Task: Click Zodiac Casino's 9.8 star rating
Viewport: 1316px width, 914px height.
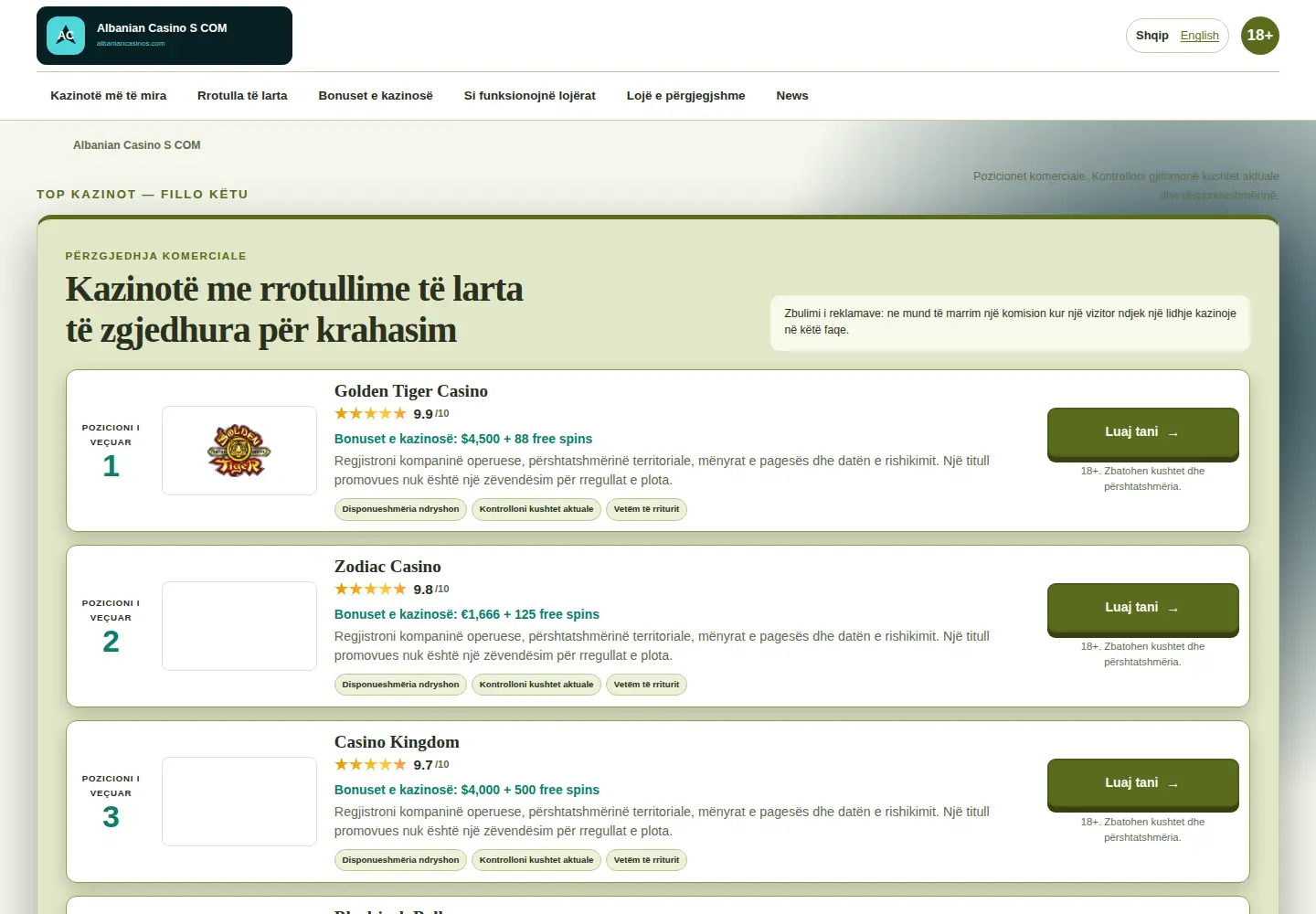Action: point(392,590)
